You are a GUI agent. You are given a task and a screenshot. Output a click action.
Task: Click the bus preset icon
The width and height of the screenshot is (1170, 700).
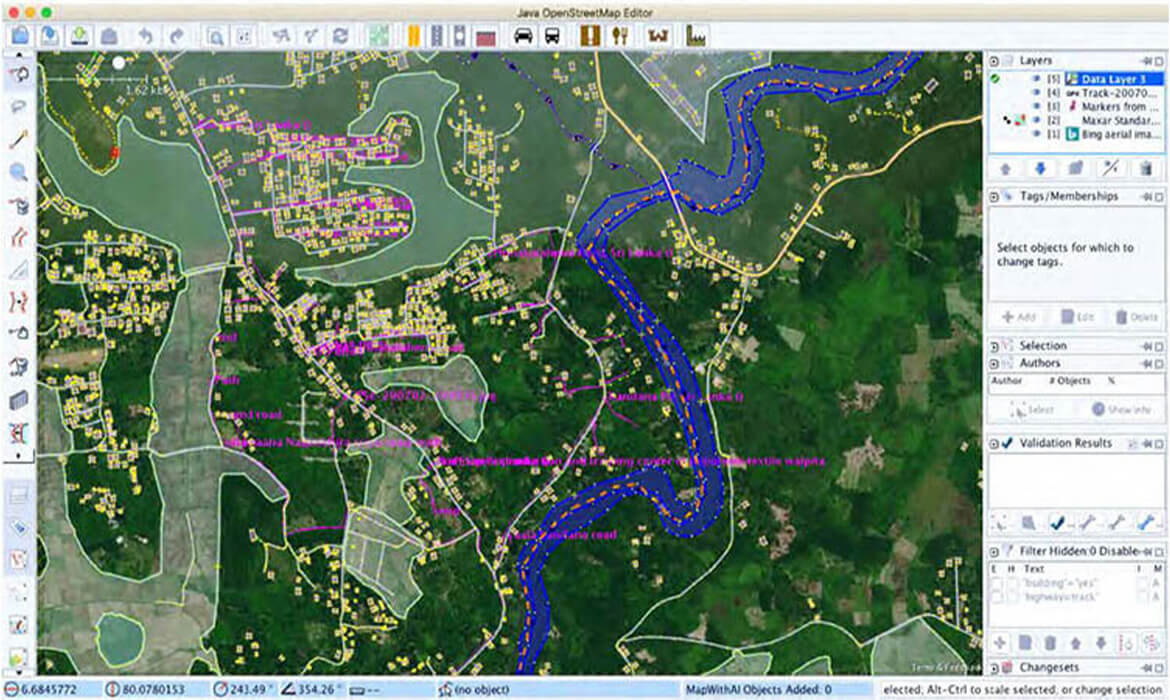pos(551,36)
